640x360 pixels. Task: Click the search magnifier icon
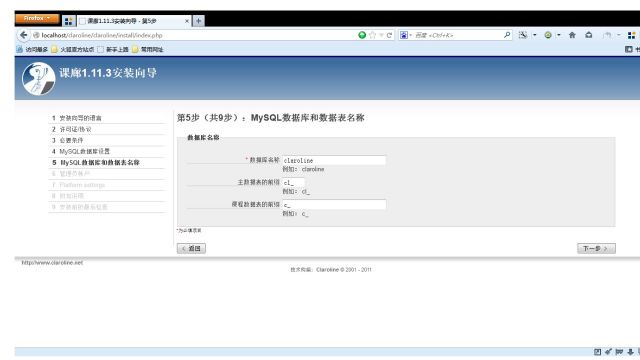coord(507,35)
